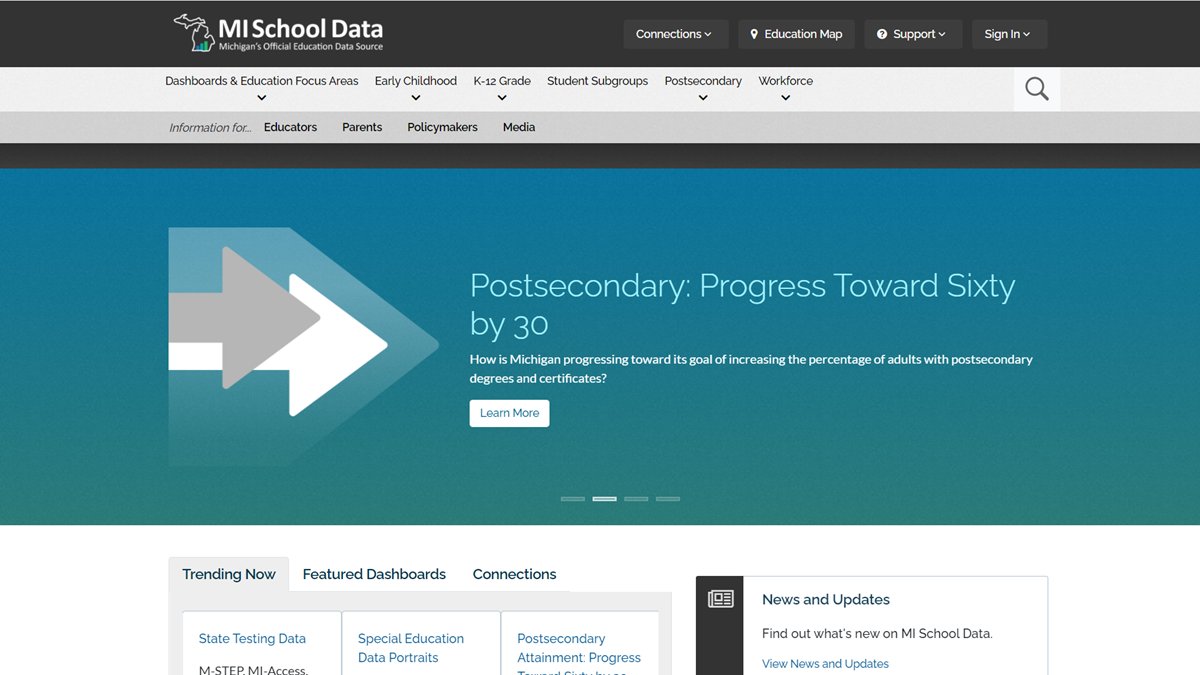Go to third carousel slide indicator
This screenshot has width=1200, height=675.
click(x=636, y=498)
